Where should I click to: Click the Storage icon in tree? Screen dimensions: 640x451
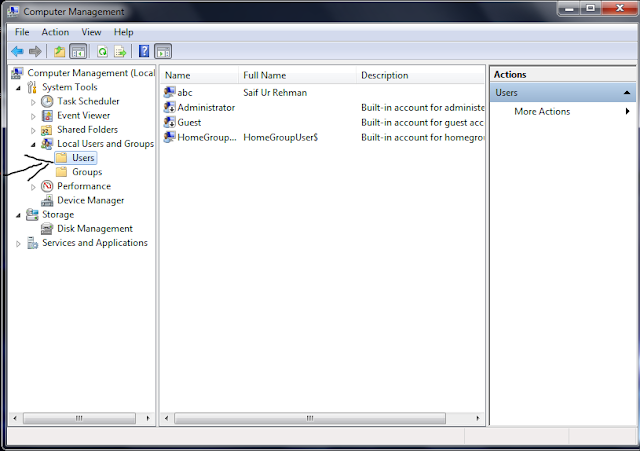32,215
